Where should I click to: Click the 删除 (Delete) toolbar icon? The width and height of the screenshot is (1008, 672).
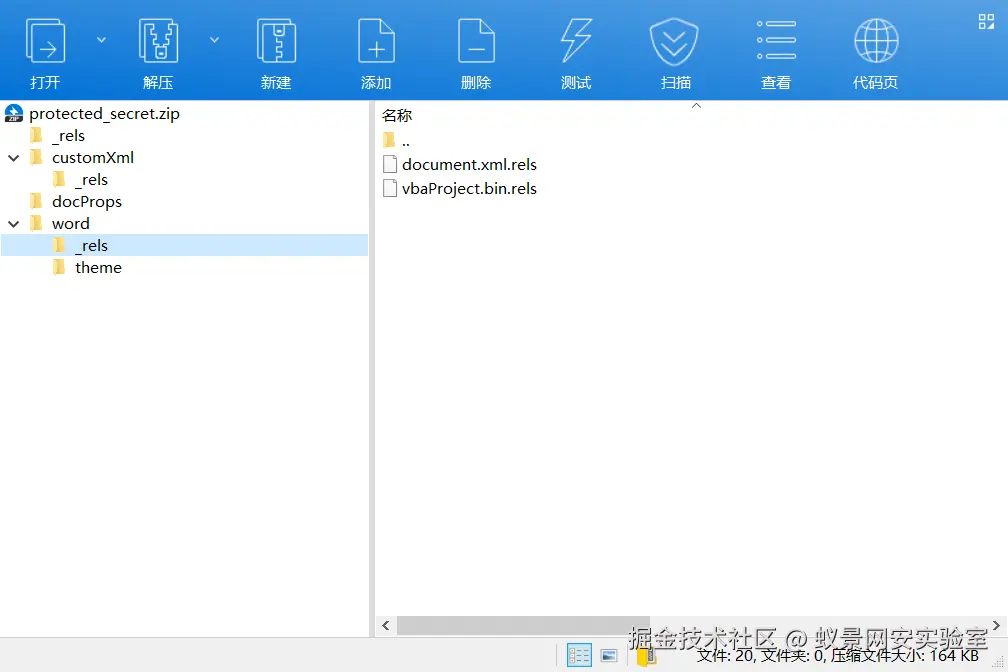tap(476, 41)
